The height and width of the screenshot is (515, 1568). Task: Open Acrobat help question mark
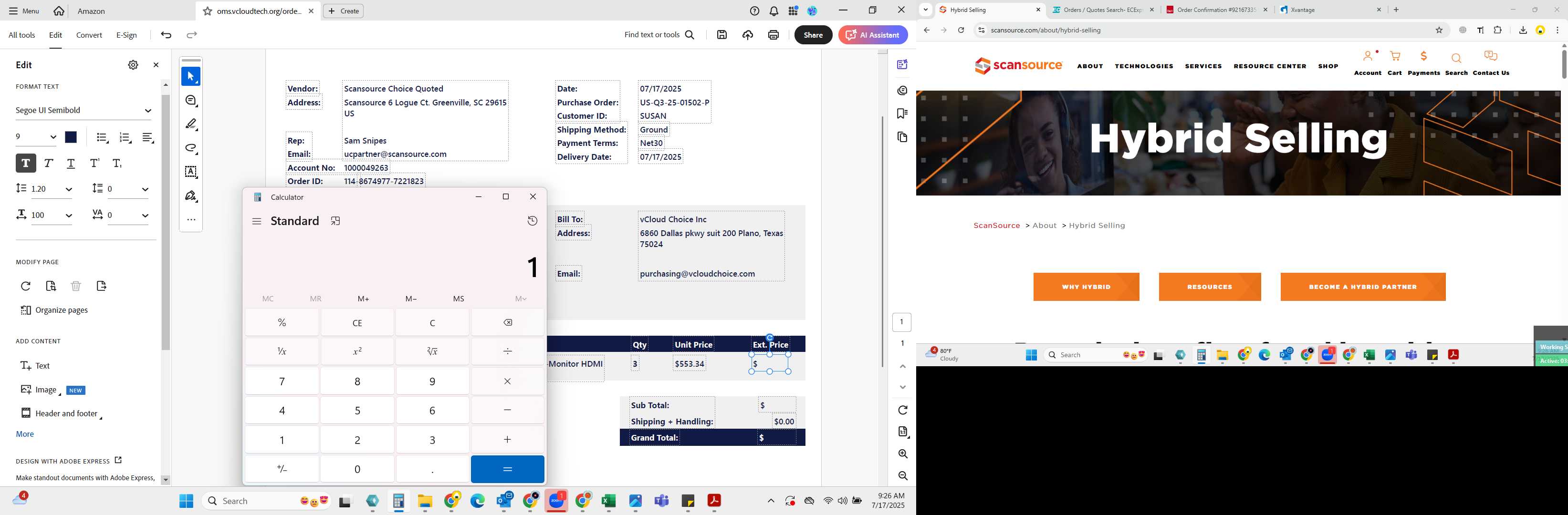coord(755,11)
